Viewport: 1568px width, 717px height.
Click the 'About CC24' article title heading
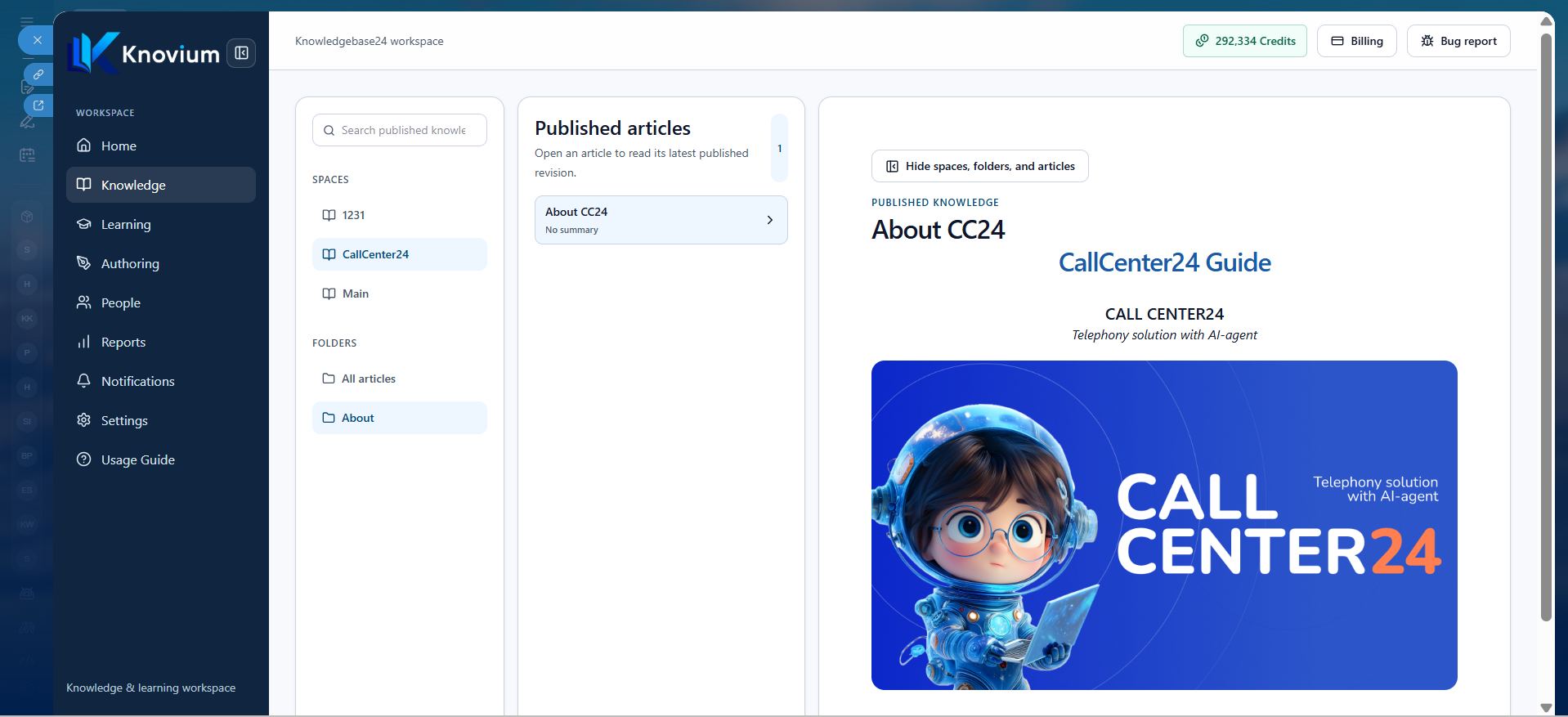point(939,230)
